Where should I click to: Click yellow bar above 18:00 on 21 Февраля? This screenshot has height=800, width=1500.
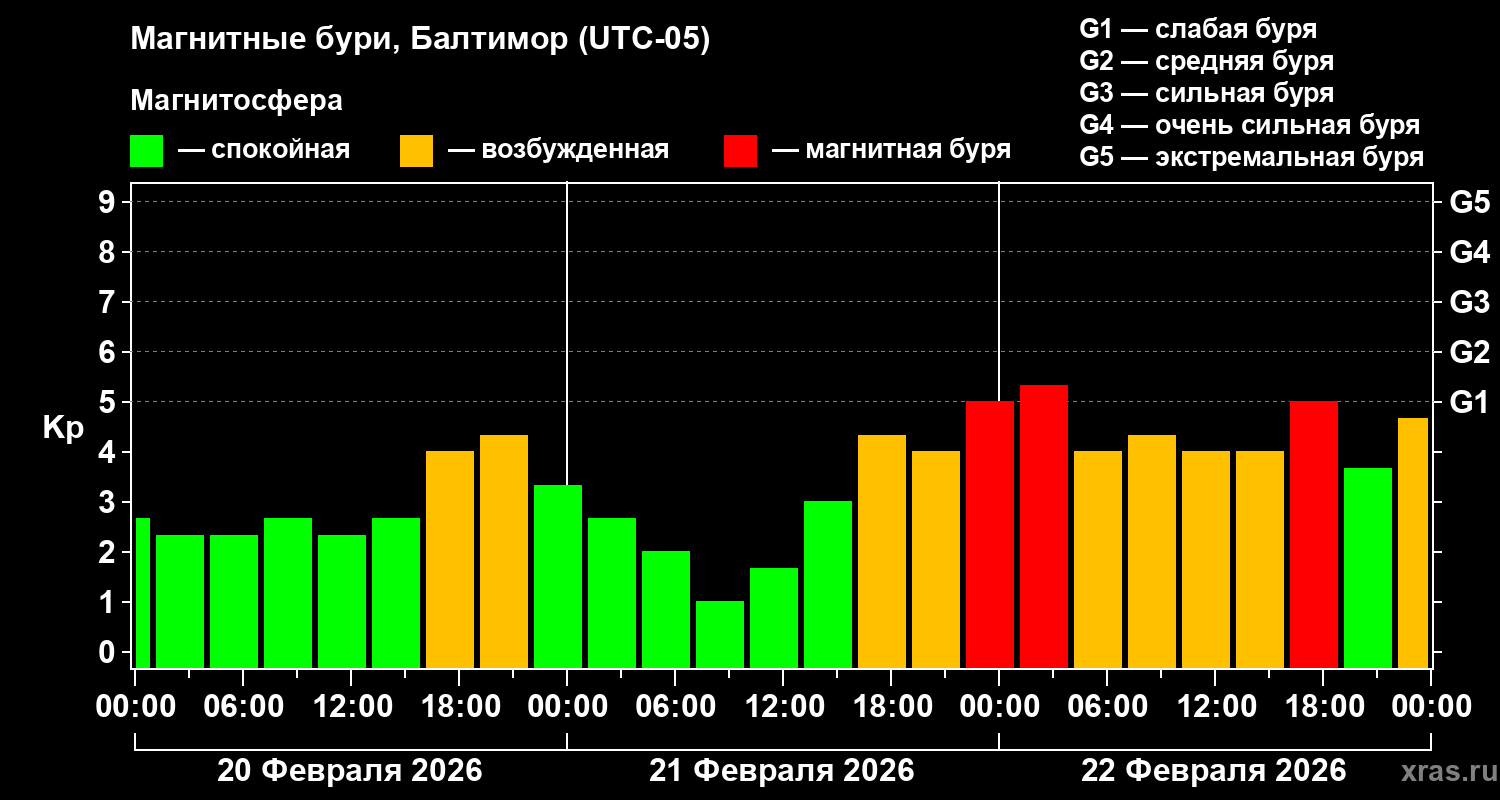pyautogui.click(x=882, y=551)
